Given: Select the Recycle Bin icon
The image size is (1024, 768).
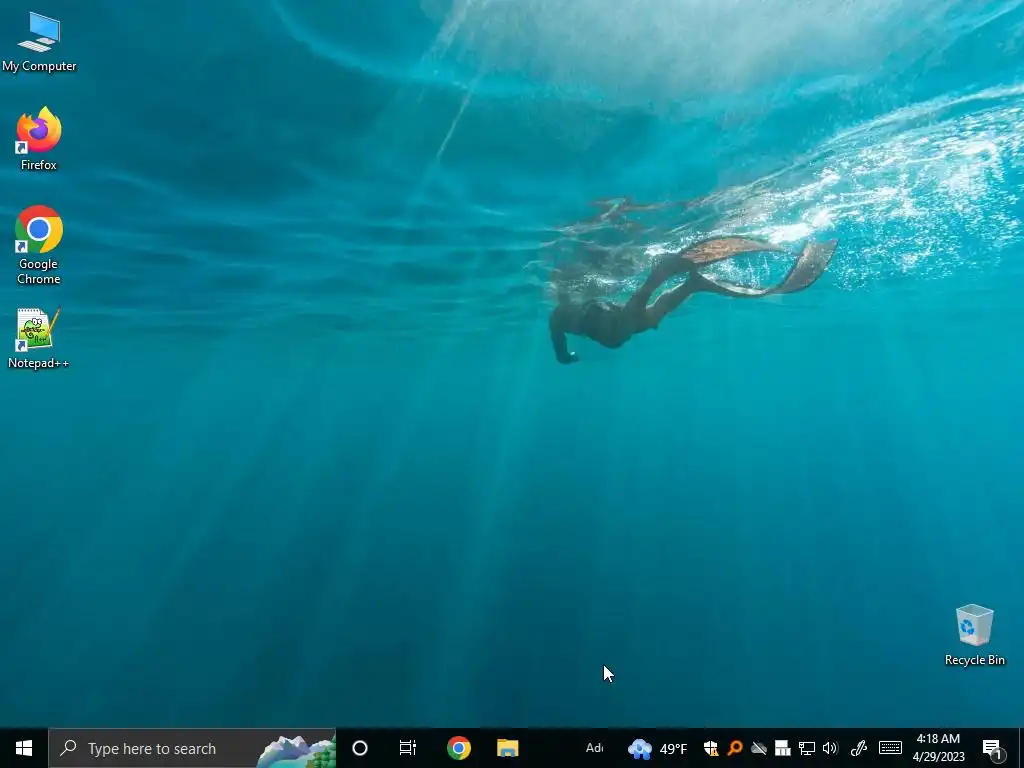Looking at the screenshot, I should pos(974,635).
